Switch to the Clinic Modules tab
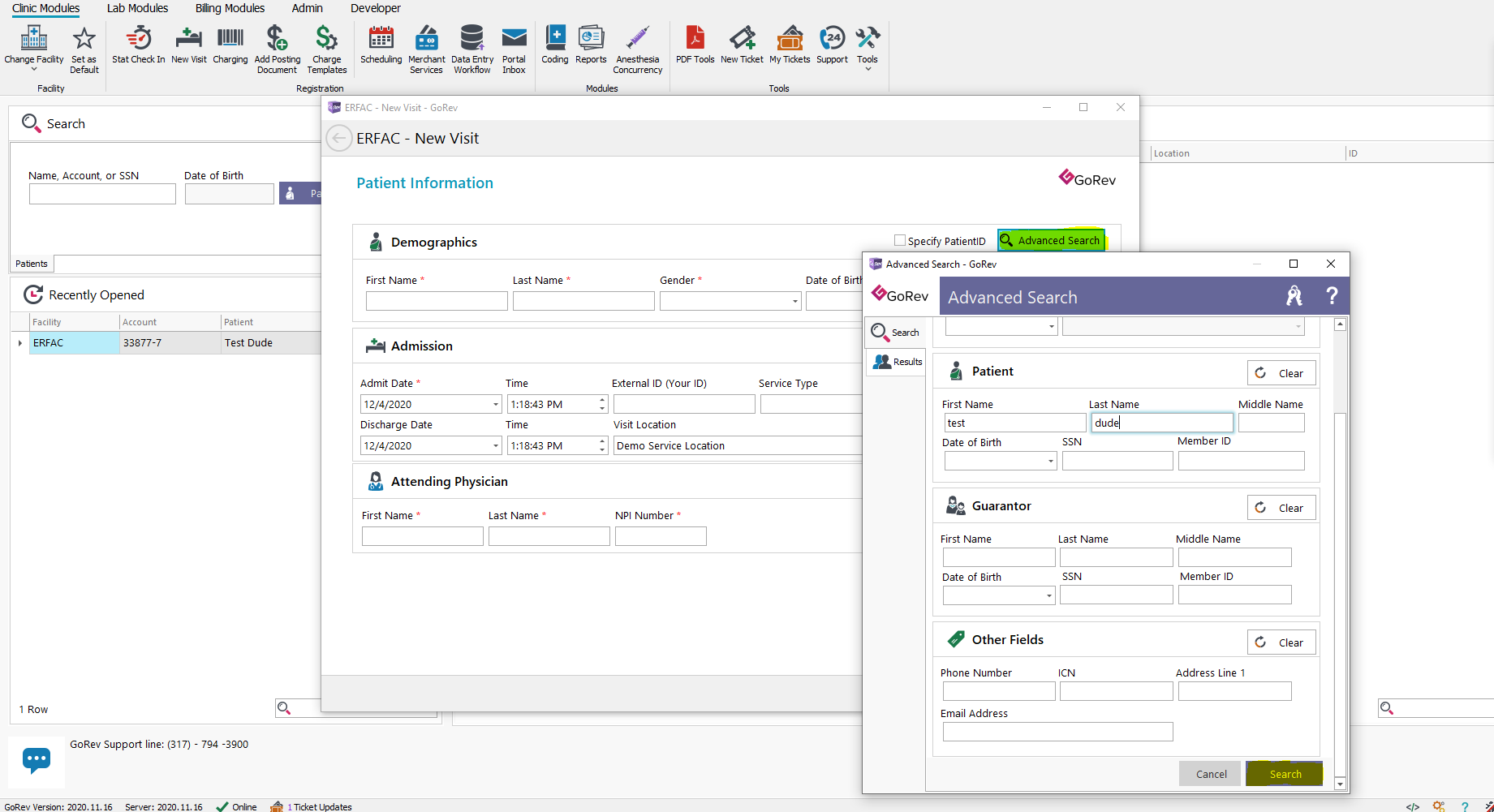Viewport: 1494px width, 812px height. point(45,8)
